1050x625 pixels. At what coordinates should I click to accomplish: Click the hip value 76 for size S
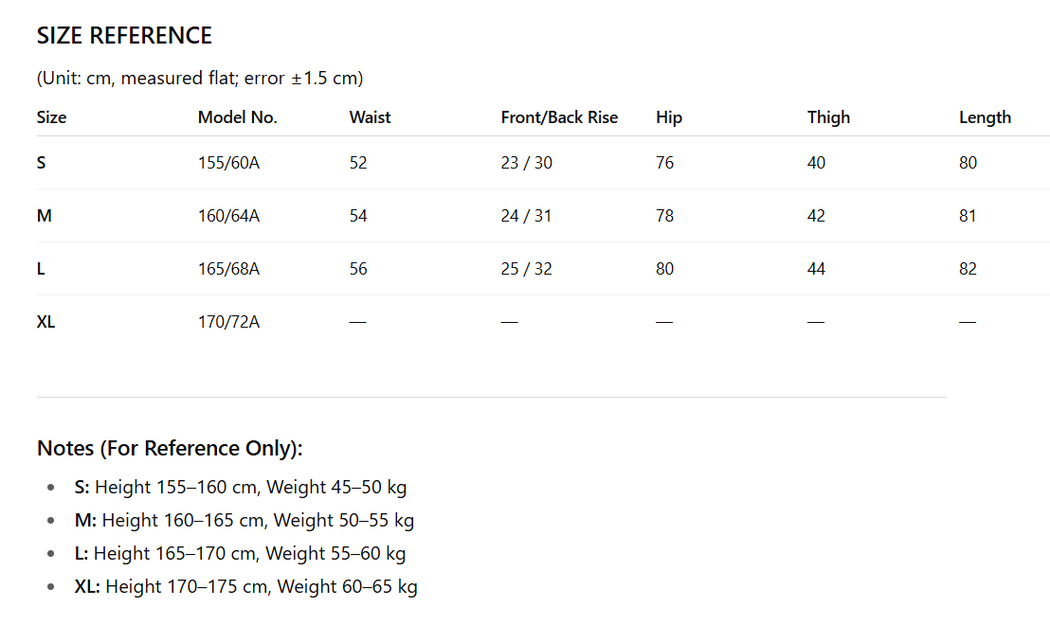click(665, 163)
